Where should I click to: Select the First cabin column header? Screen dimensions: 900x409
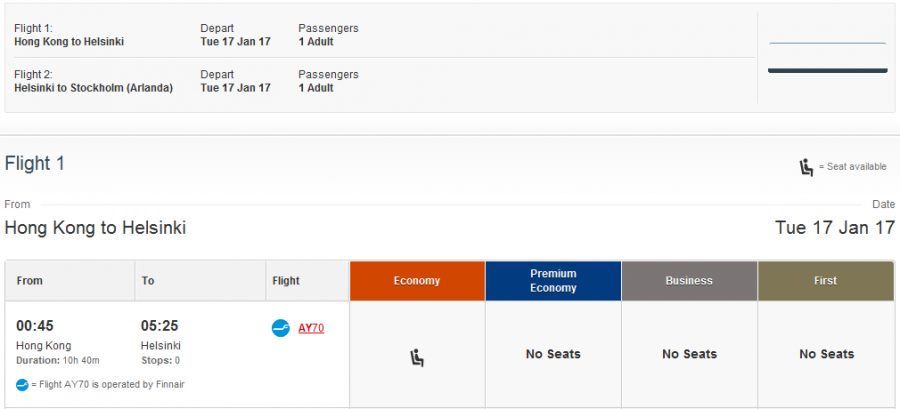(x=826, y=281)
